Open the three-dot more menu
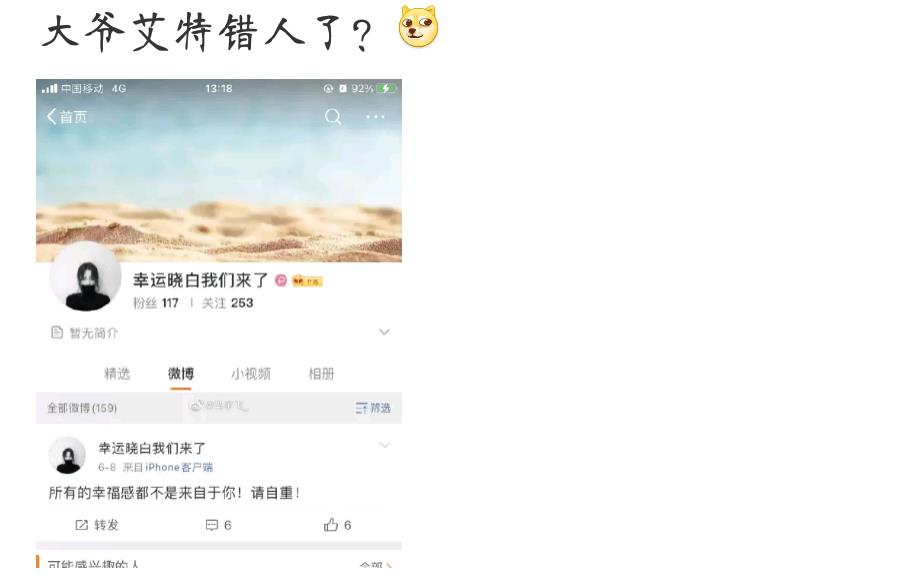The image size is (910, 576). click(x=375, y=117)
